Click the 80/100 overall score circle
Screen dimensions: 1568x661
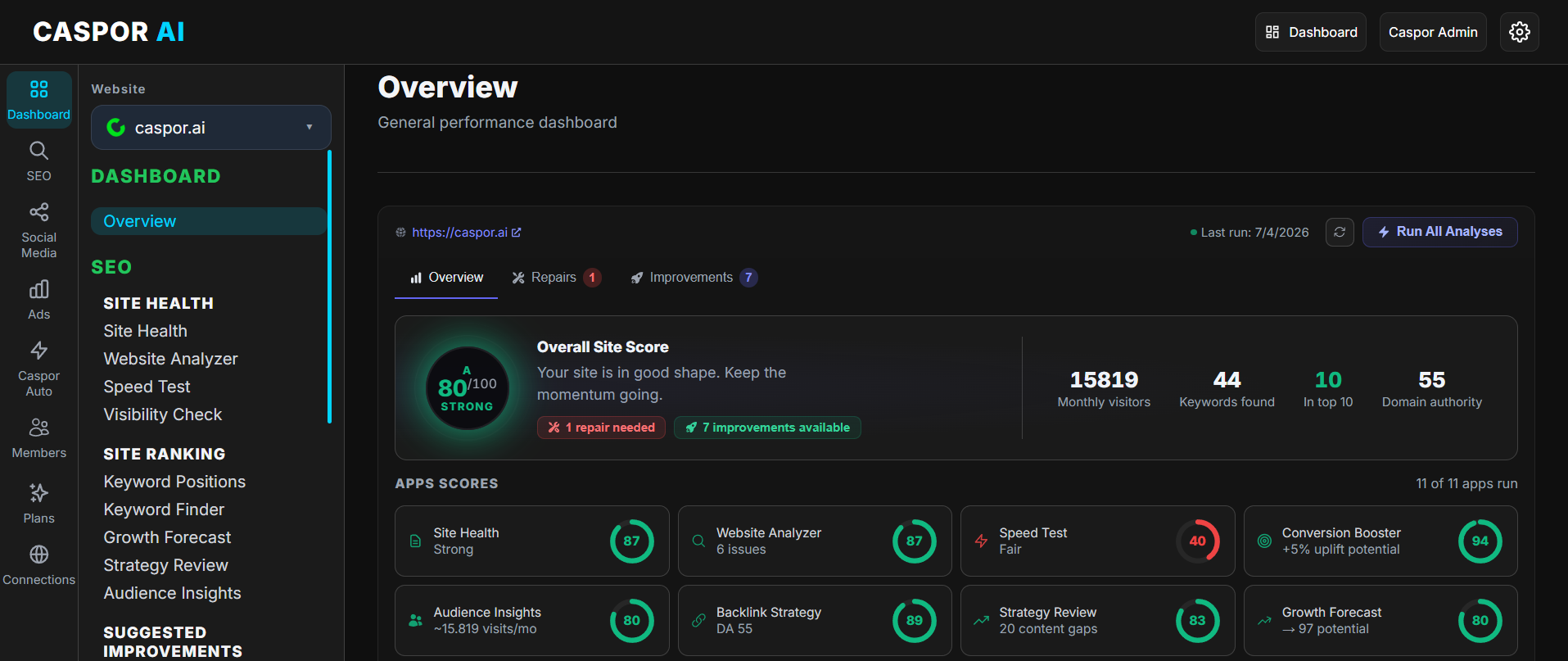pos(468,388)
